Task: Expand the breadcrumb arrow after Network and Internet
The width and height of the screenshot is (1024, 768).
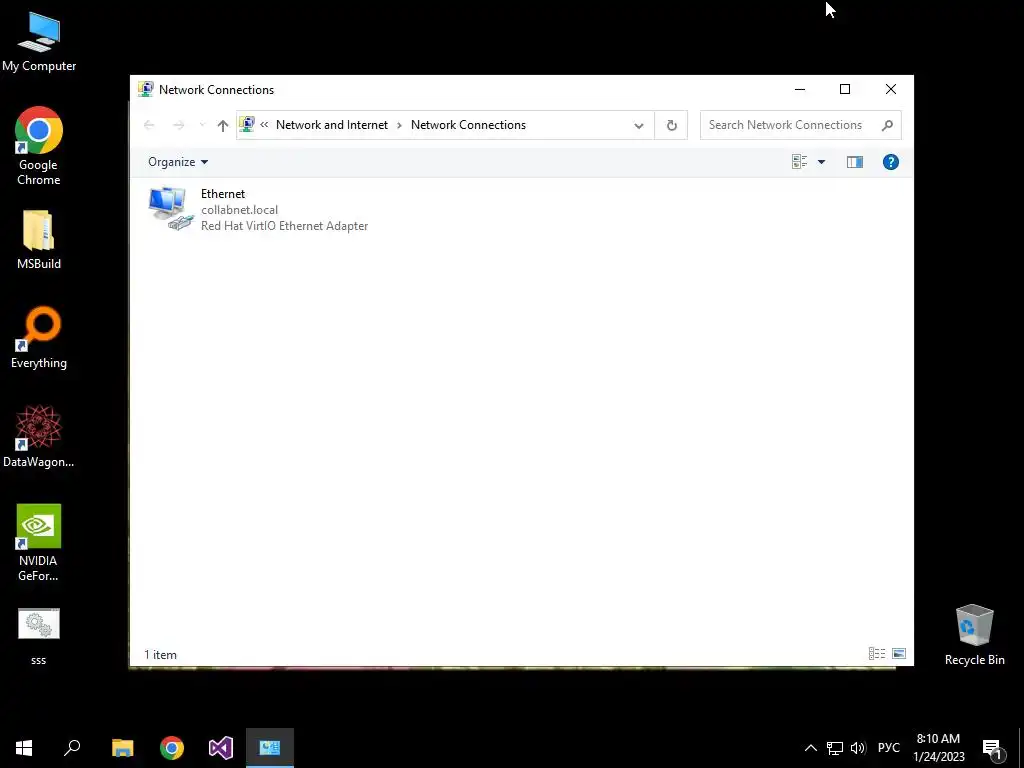Action: [399, 125]
